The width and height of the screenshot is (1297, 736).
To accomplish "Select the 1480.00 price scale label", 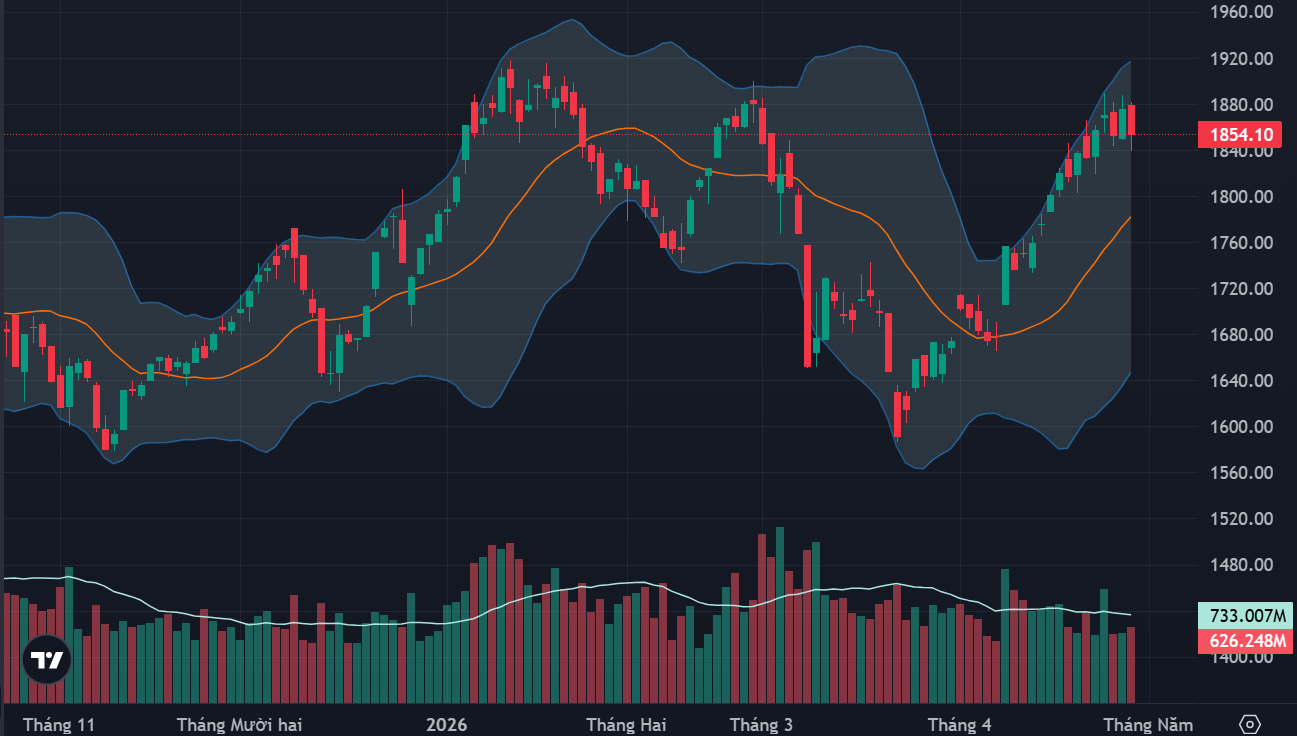I will (x=1240, y=565).
